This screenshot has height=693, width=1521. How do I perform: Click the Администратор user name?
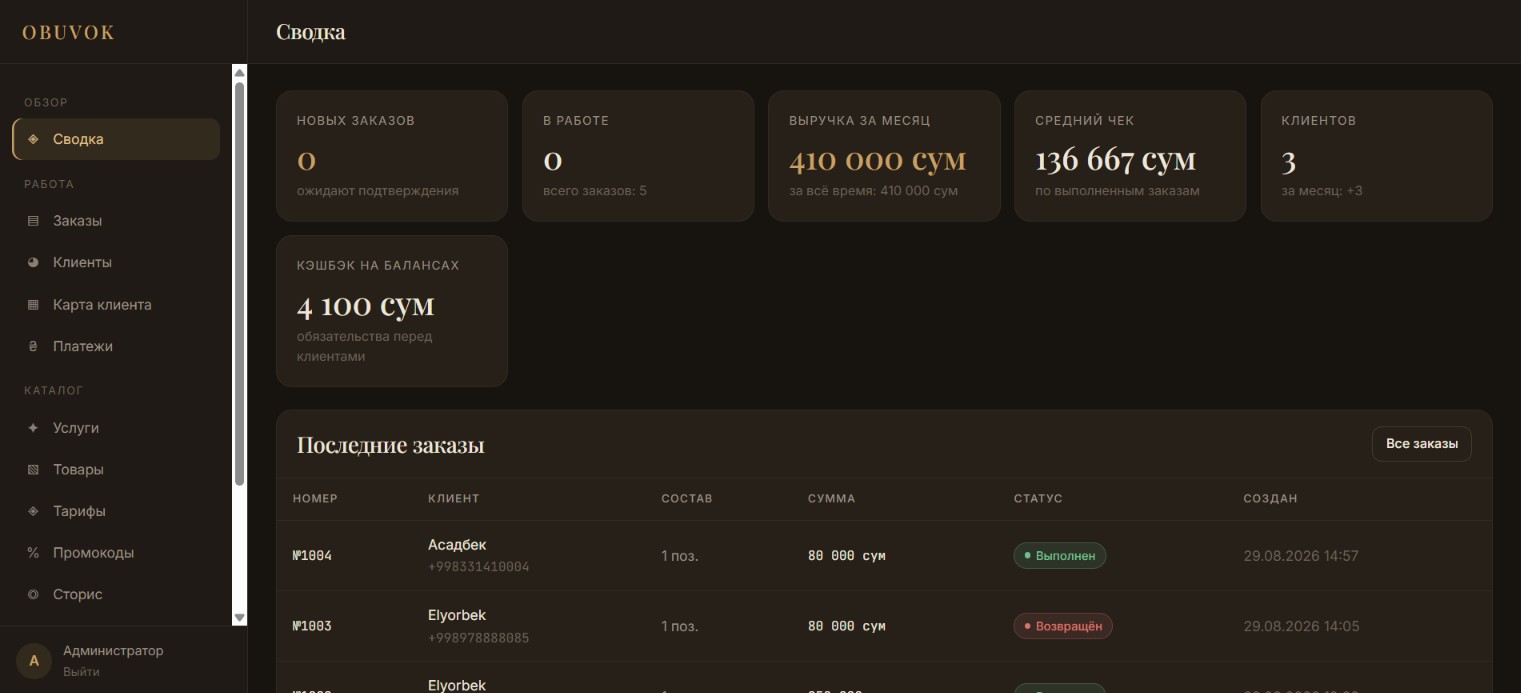pos(113,651)
